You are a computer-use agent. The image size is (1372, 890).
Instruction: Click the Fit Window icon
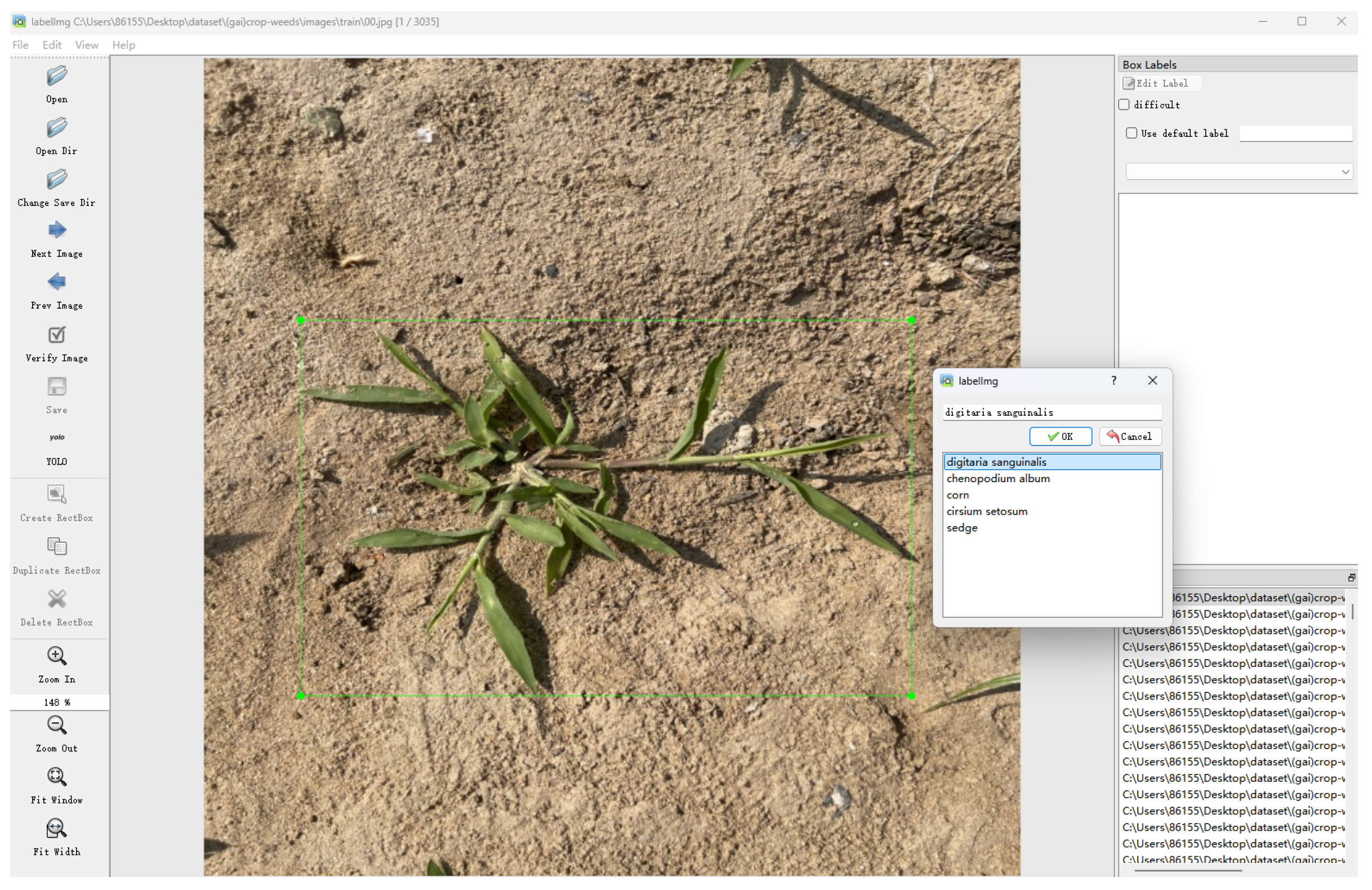[56, 777]
